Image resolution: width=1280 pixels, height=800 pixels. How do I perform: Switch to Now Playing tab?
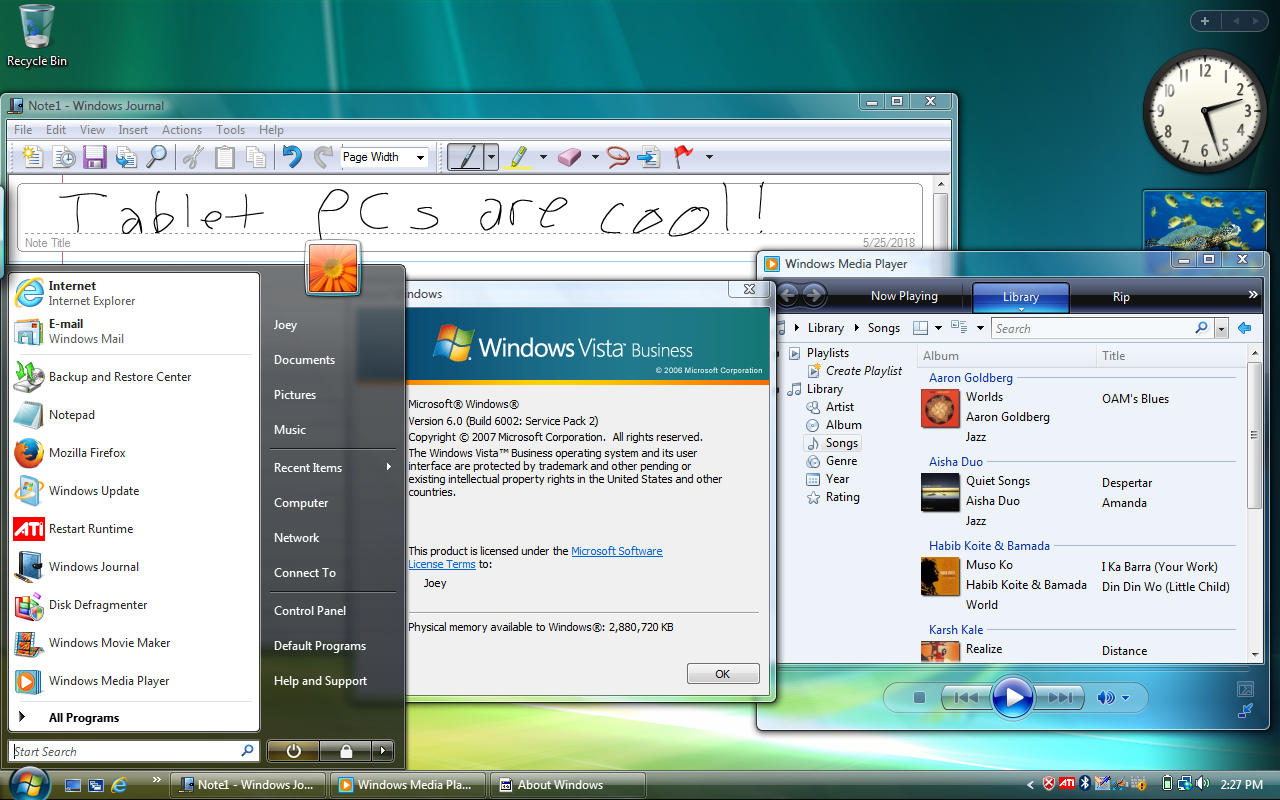tap(904, 296)
